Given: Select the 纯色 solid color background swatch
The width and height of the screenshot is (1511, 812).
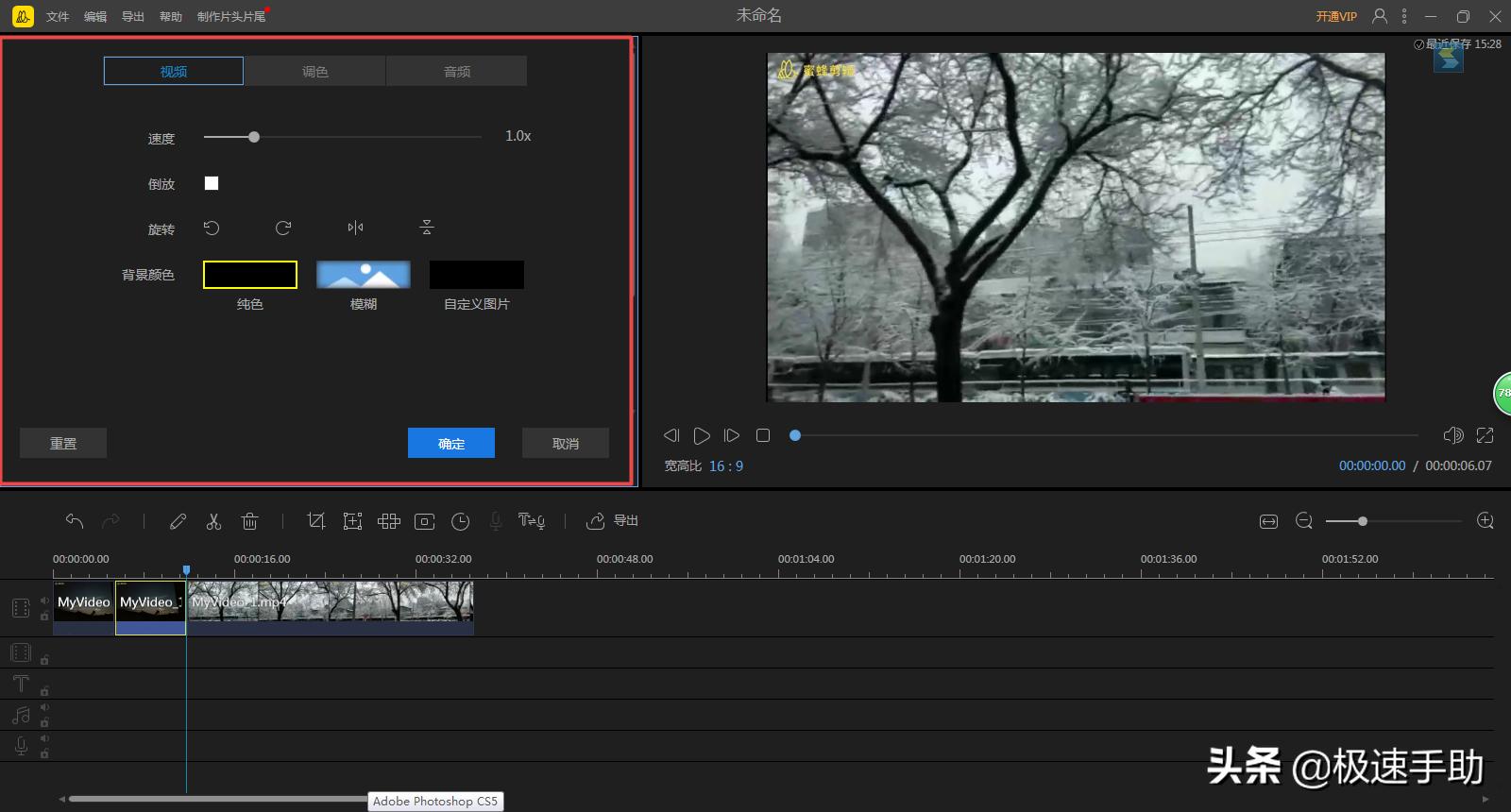Looking at the screenshot, I should [x=250, y=275].
